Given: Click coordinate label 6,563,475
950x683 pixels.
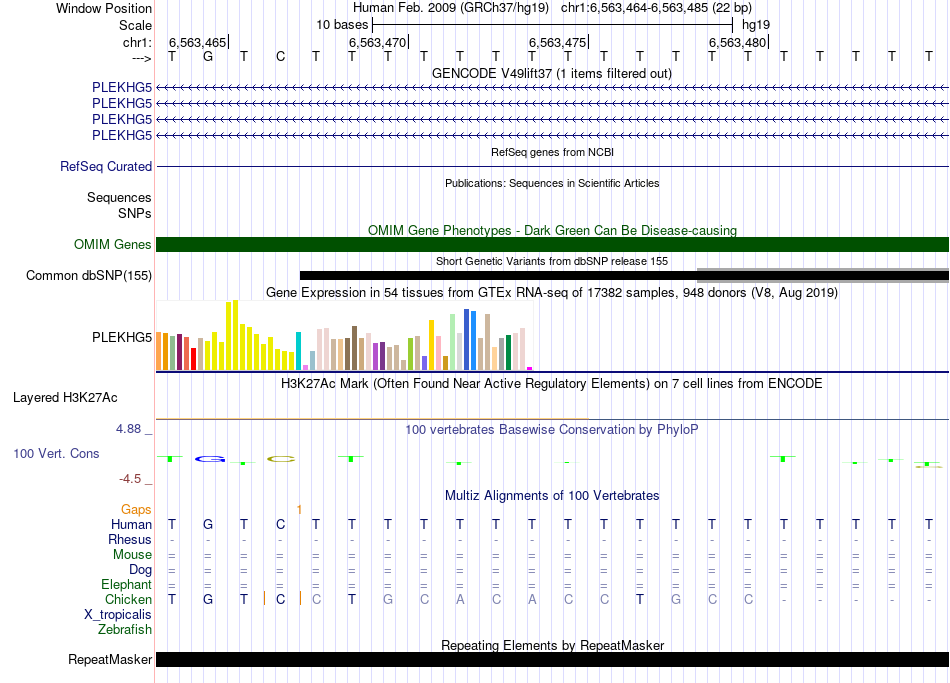Looking at the screenshot, I should pos(557,42).
